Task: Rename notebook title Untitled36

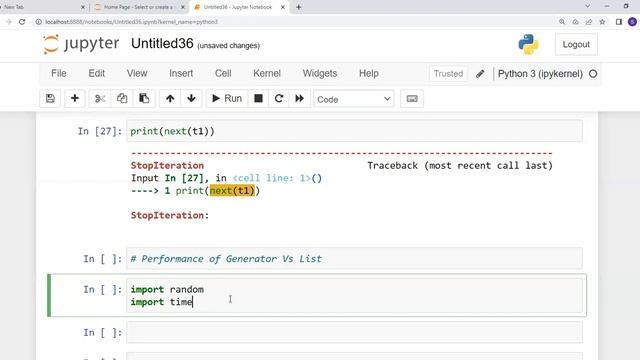Action: click(x=162, y=43)
